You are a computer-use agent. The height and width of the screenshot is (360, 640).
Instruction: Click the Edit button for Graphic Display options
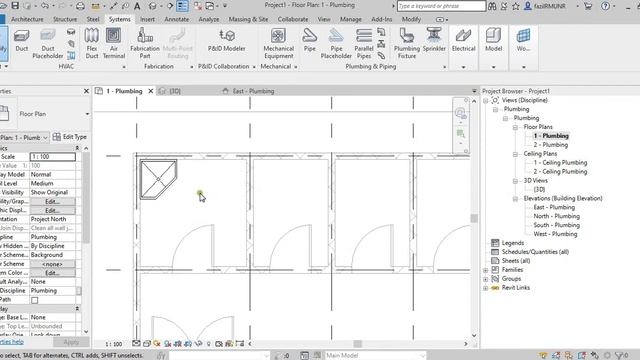pos(52,210)
